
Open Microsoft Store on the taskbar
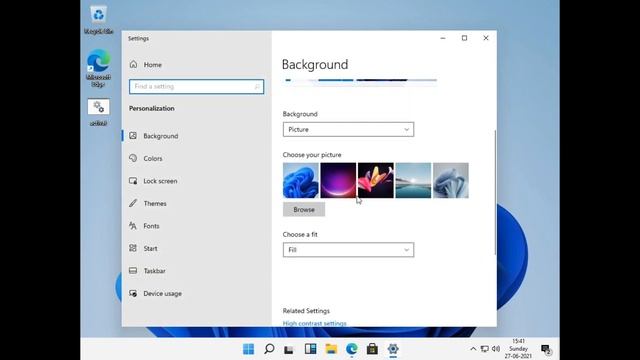coord(372,349)
